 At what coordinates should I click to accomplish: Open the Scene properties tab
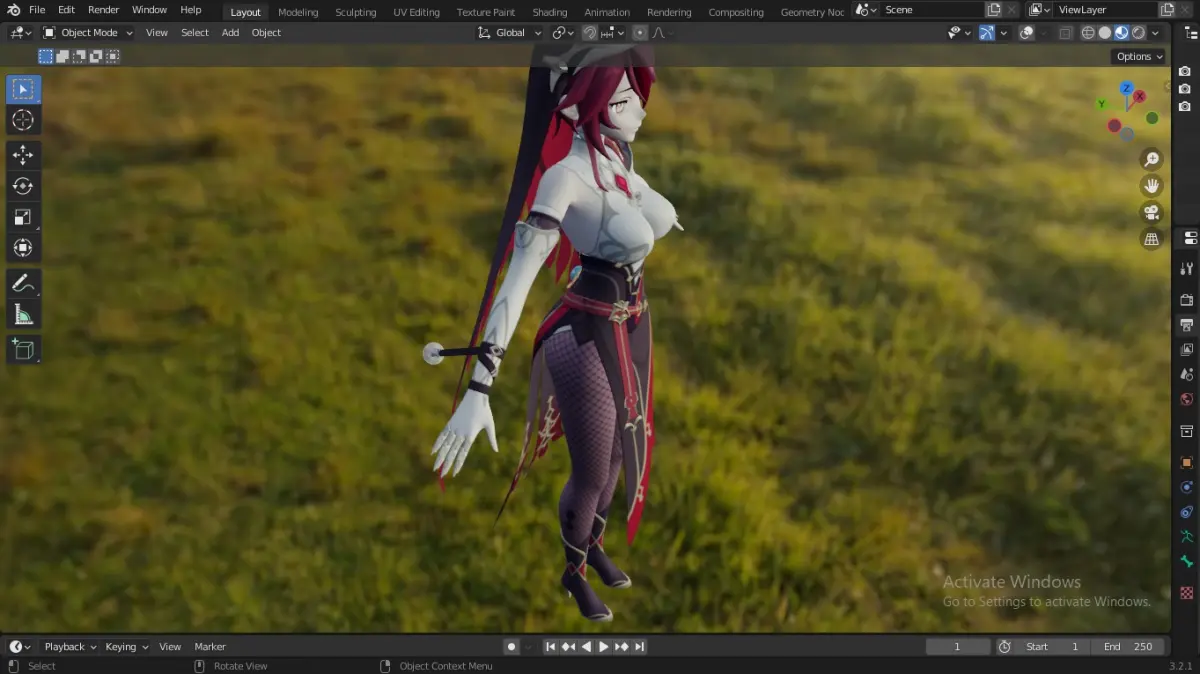1187,374
